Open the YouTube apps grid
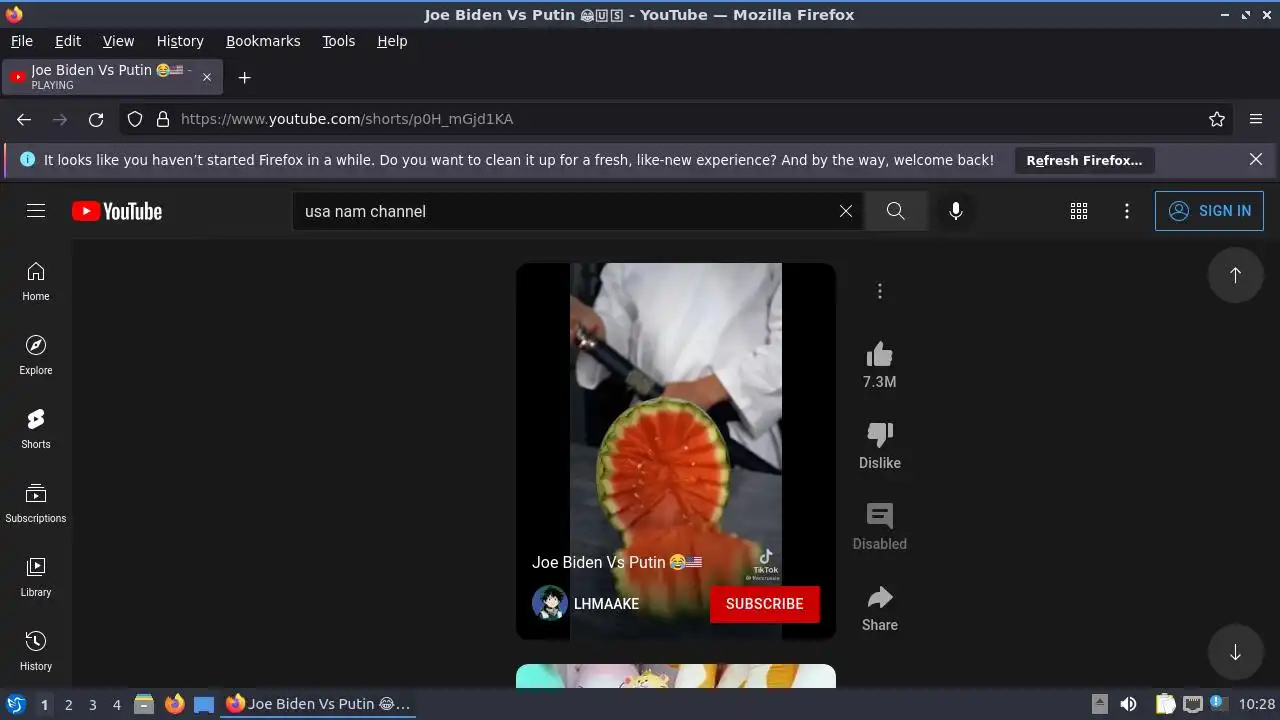 [1079, 211]
